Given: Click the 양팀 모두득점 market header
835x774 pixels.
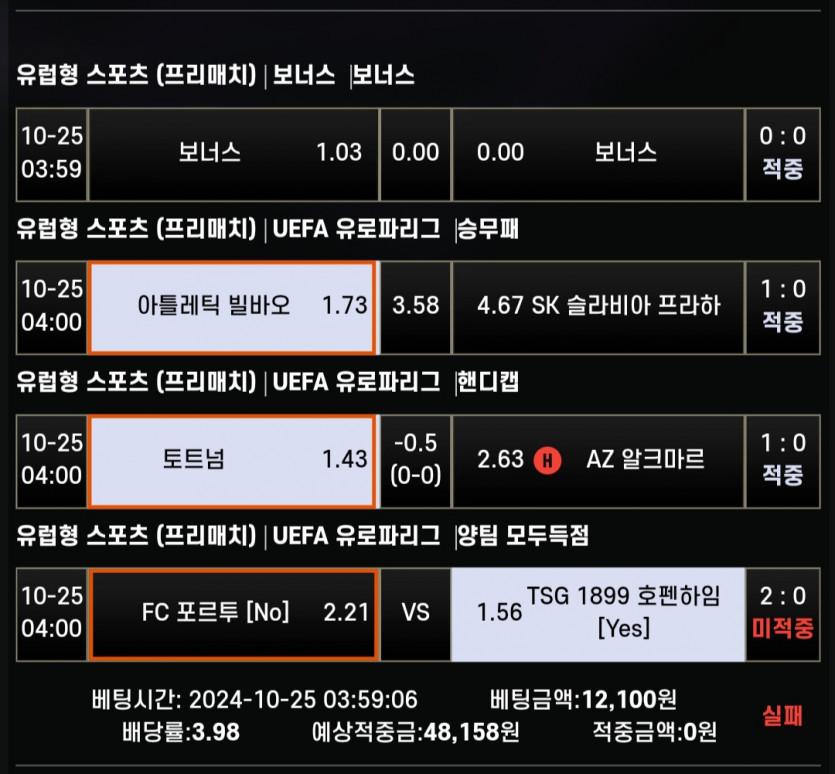Looking at the screenshot, I should (522, 536).
